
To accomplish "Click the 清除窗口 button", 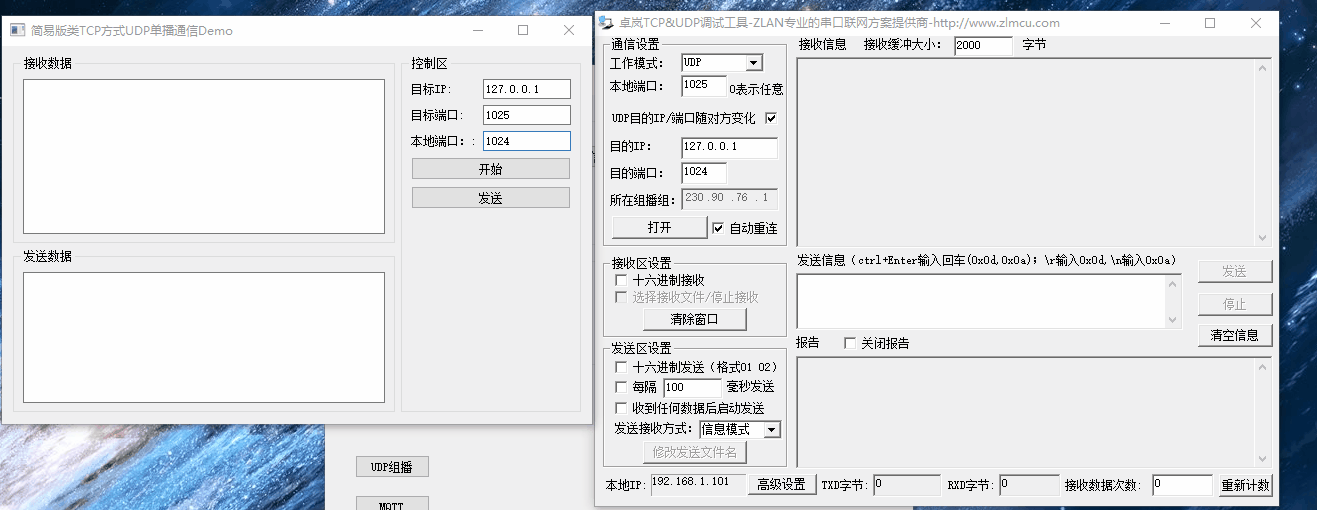I will coord(694,320).
